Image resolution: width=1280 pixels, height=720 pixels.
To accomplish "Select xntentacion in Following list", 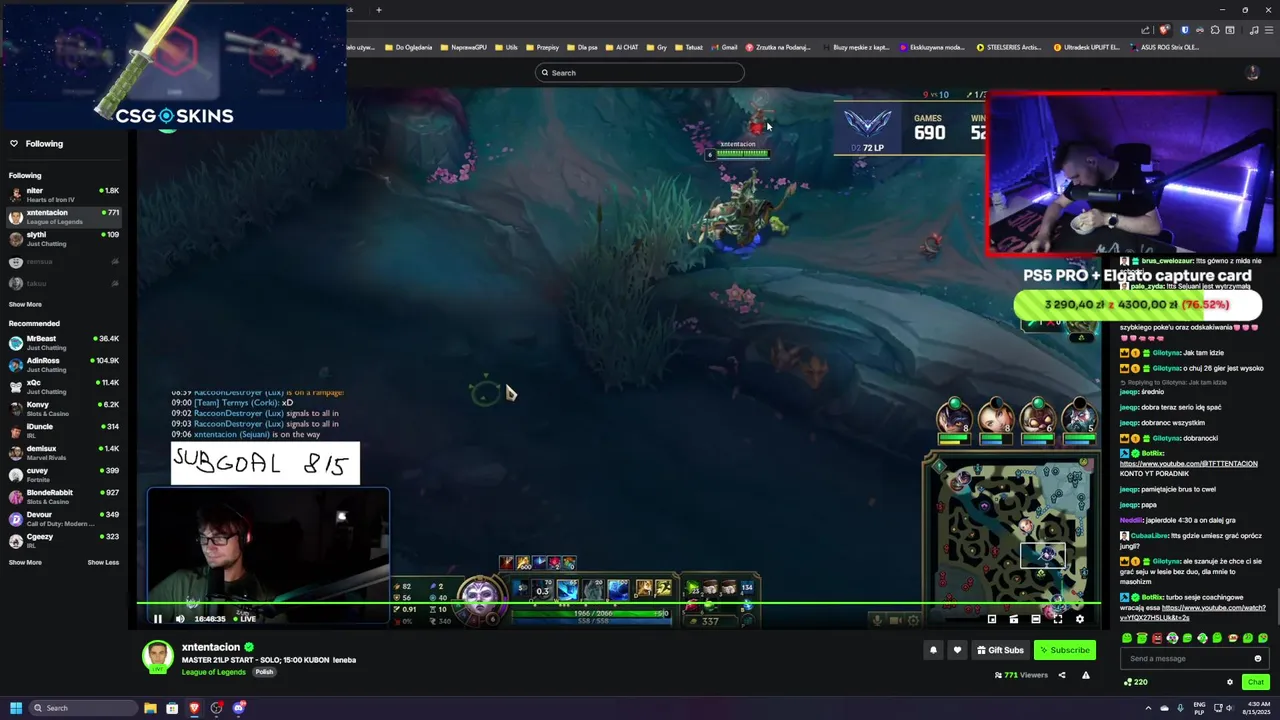I will pyautogui.click(x=64, y=216).
